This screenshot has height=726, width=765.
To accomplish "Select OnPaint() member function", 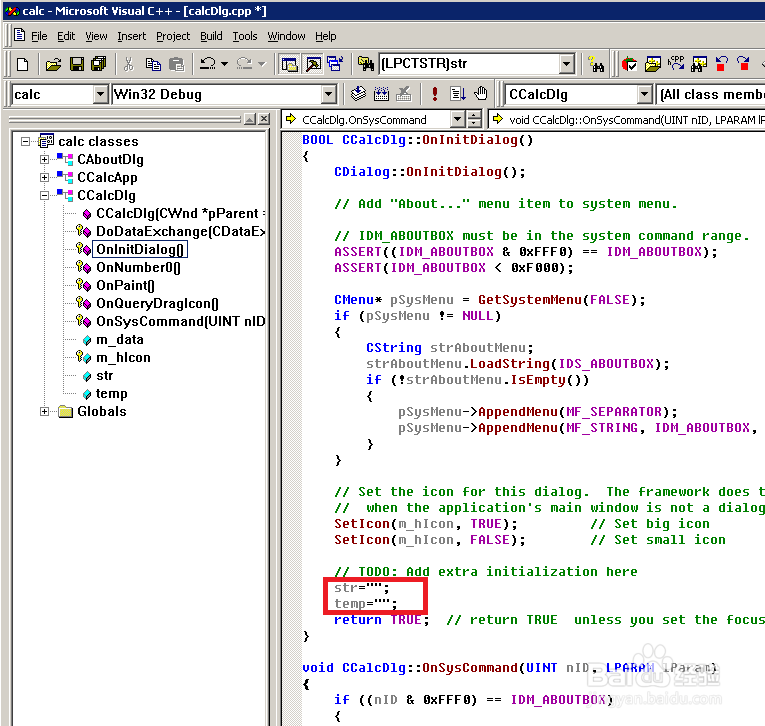I will click(x=125, y=285).
